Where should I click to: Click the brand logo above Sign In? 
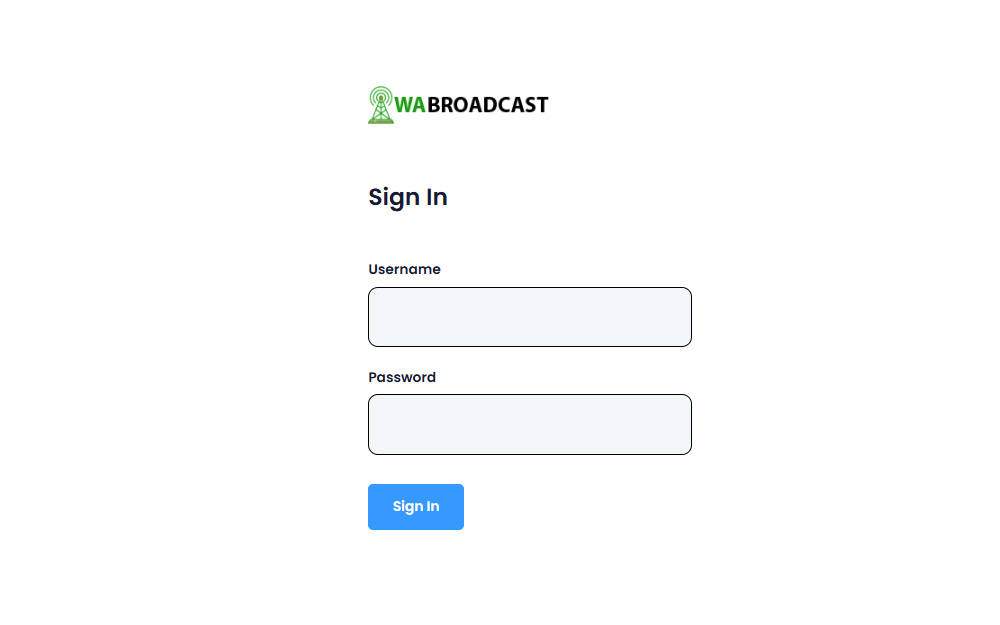[458, 105]
